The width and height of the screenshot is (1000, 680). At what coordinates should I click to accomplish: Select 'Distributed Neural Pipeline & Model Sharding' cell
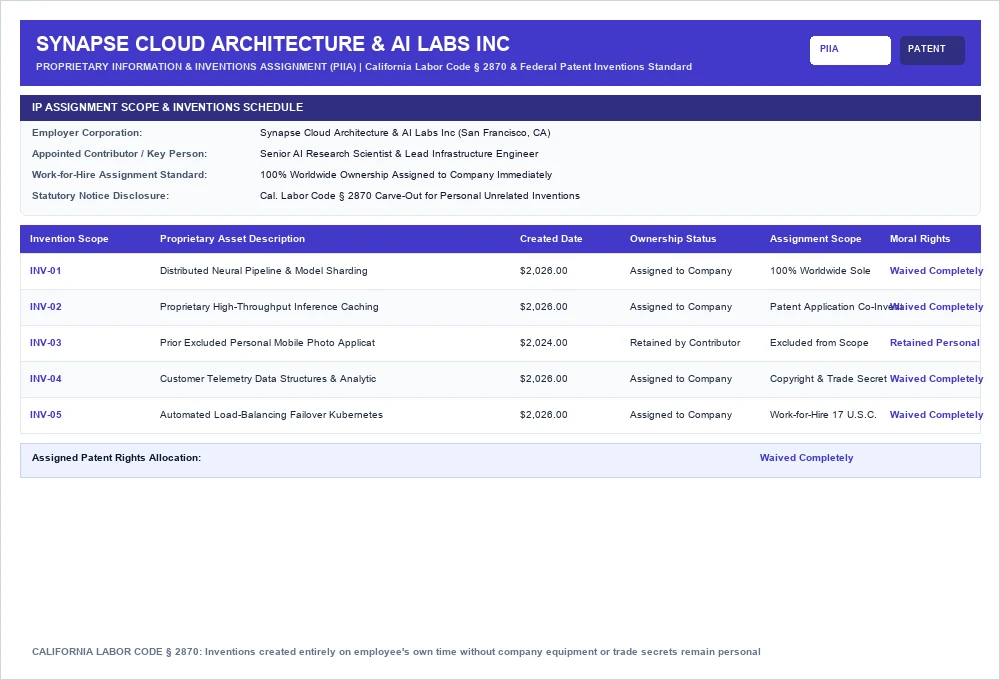point(263,270)
